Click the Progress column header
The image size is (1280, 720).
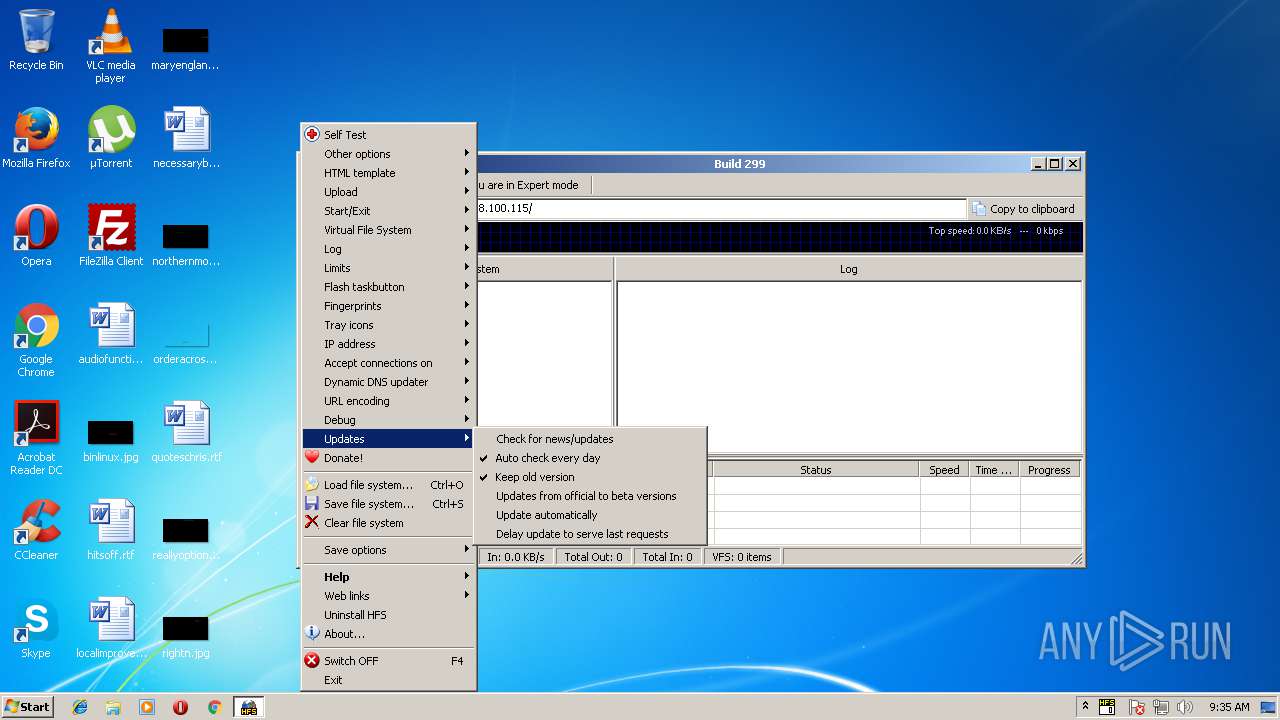coord(1049,470)
